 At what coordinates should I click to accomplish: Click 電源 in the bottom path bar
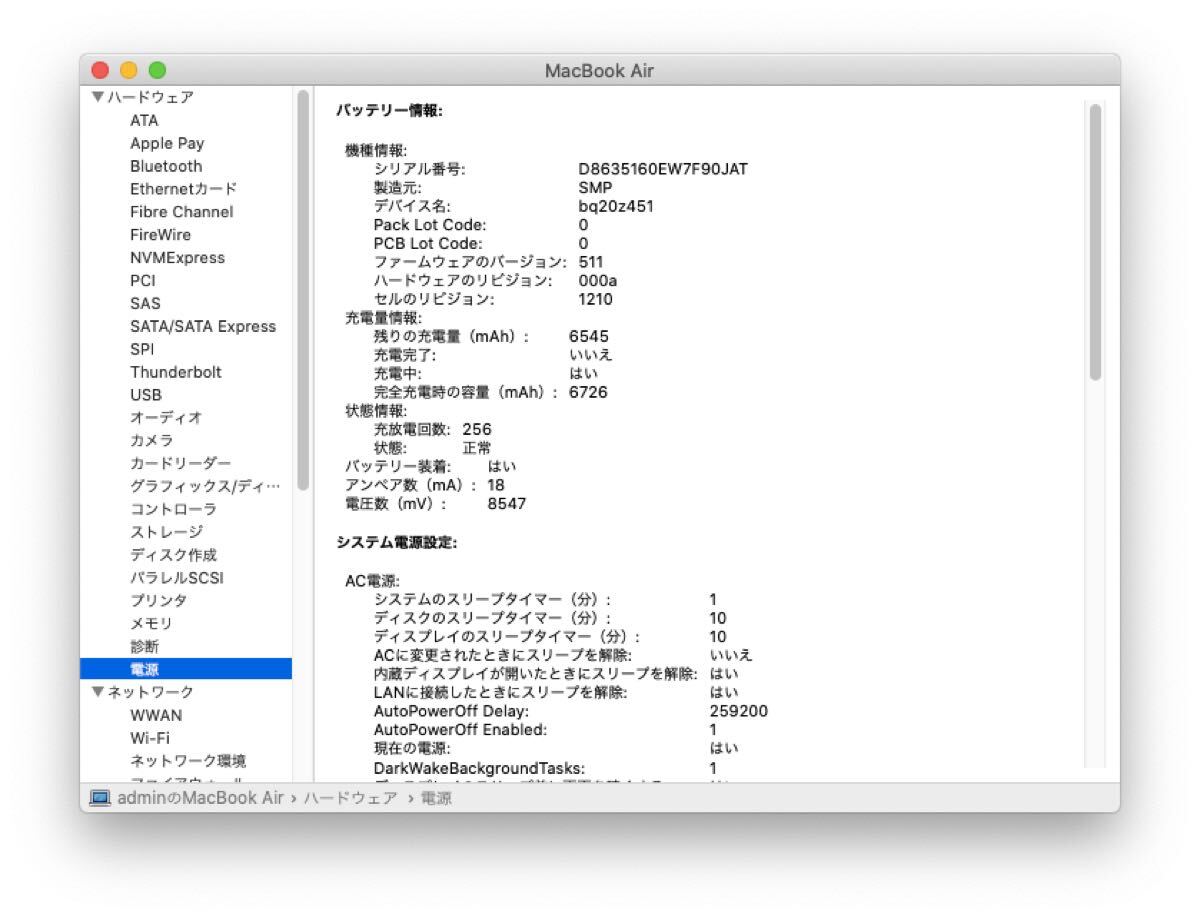click(x=436, y=798)
